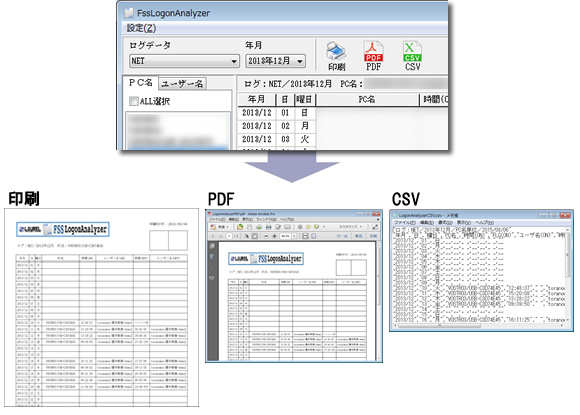Select the 2013/12 01 日 row
This screenshot has height=415, width=580.
coord(343,113)
